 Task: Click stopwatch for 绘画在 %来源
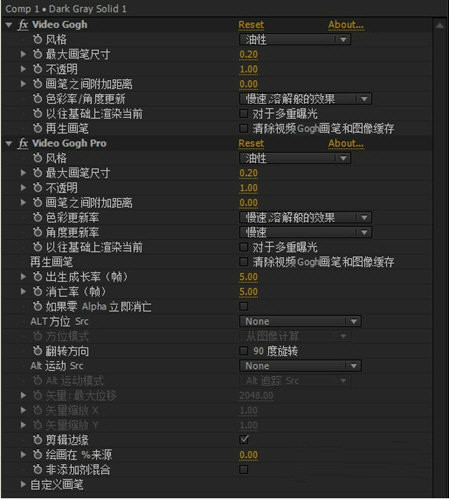(37, 455)
